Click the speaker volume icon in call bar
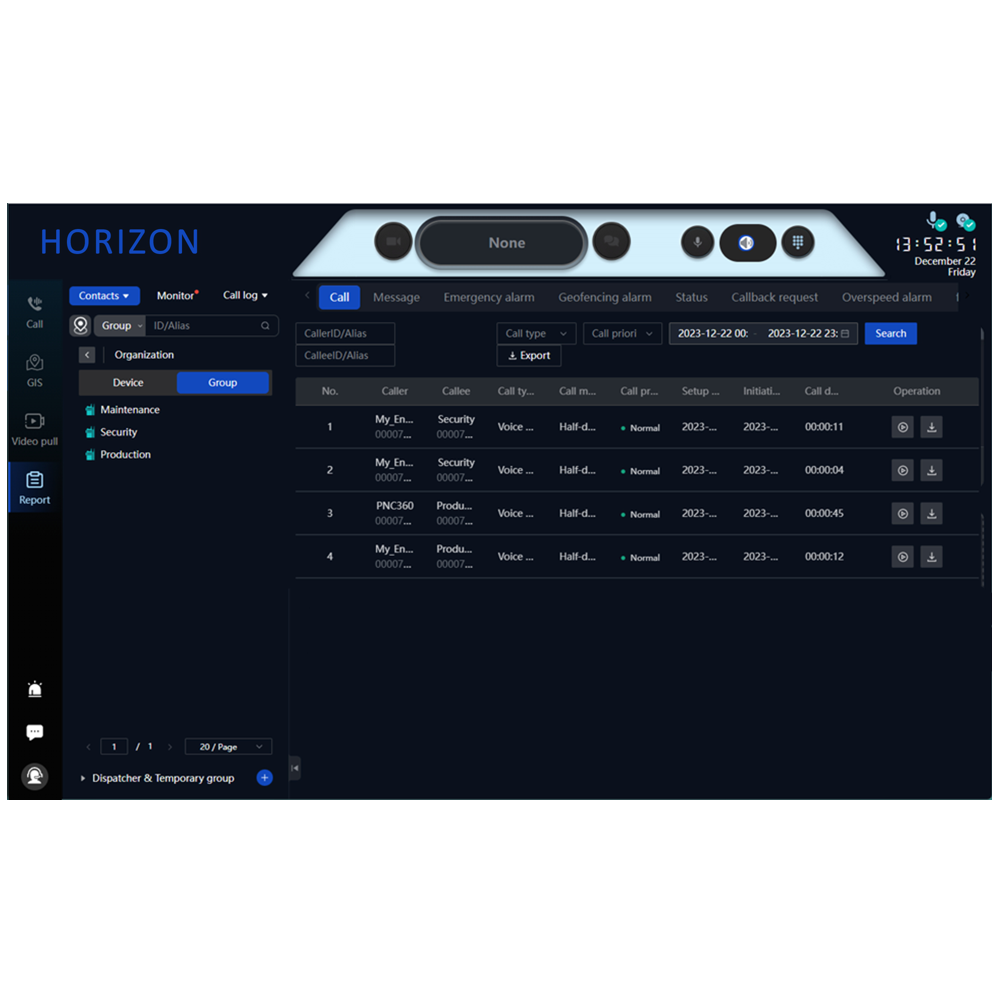1000x1000 pixels. [x=747, y=242]
